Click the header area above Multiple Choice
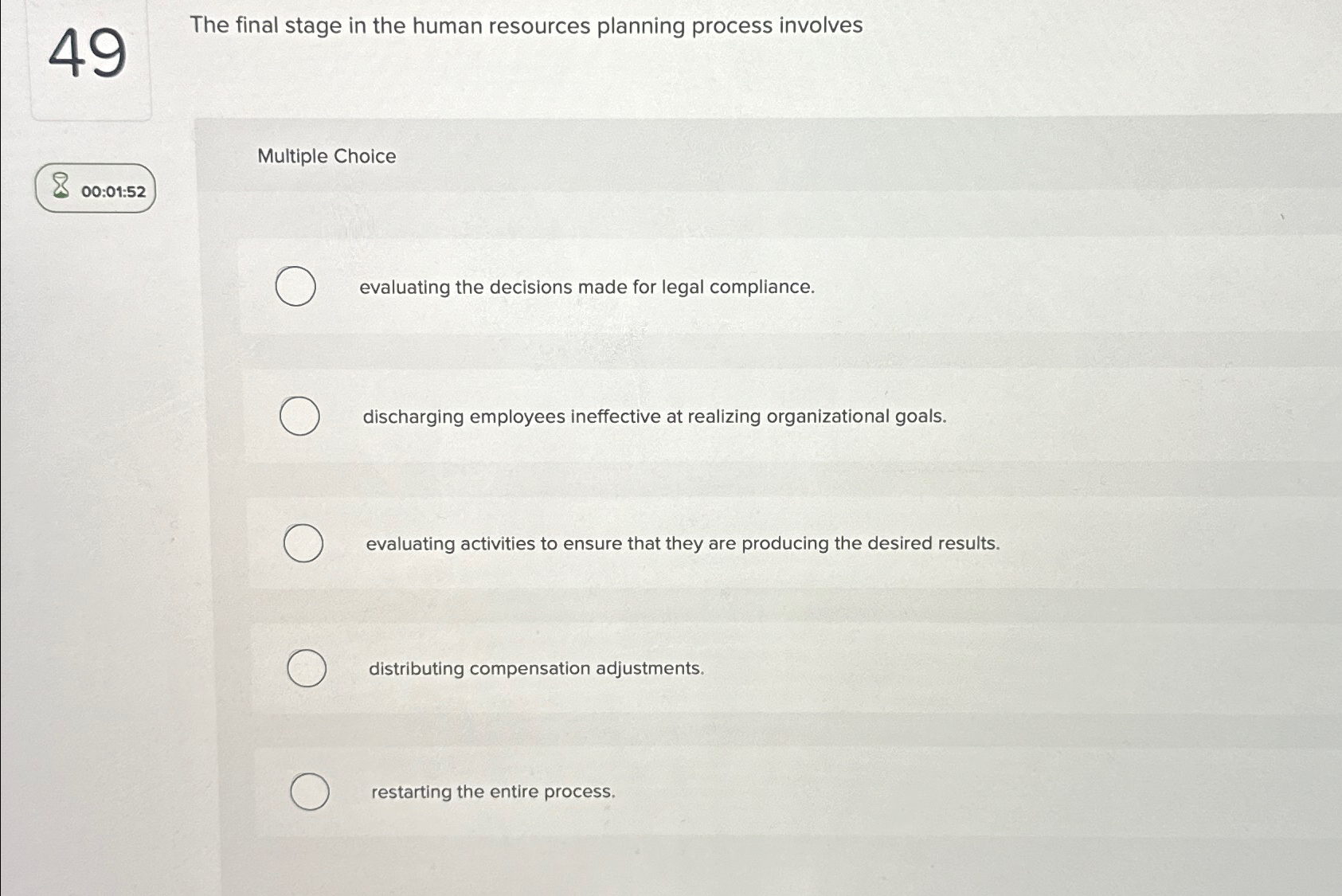Screen dimensions: 1342x896 pyautogui.click(x=757, y=127)
